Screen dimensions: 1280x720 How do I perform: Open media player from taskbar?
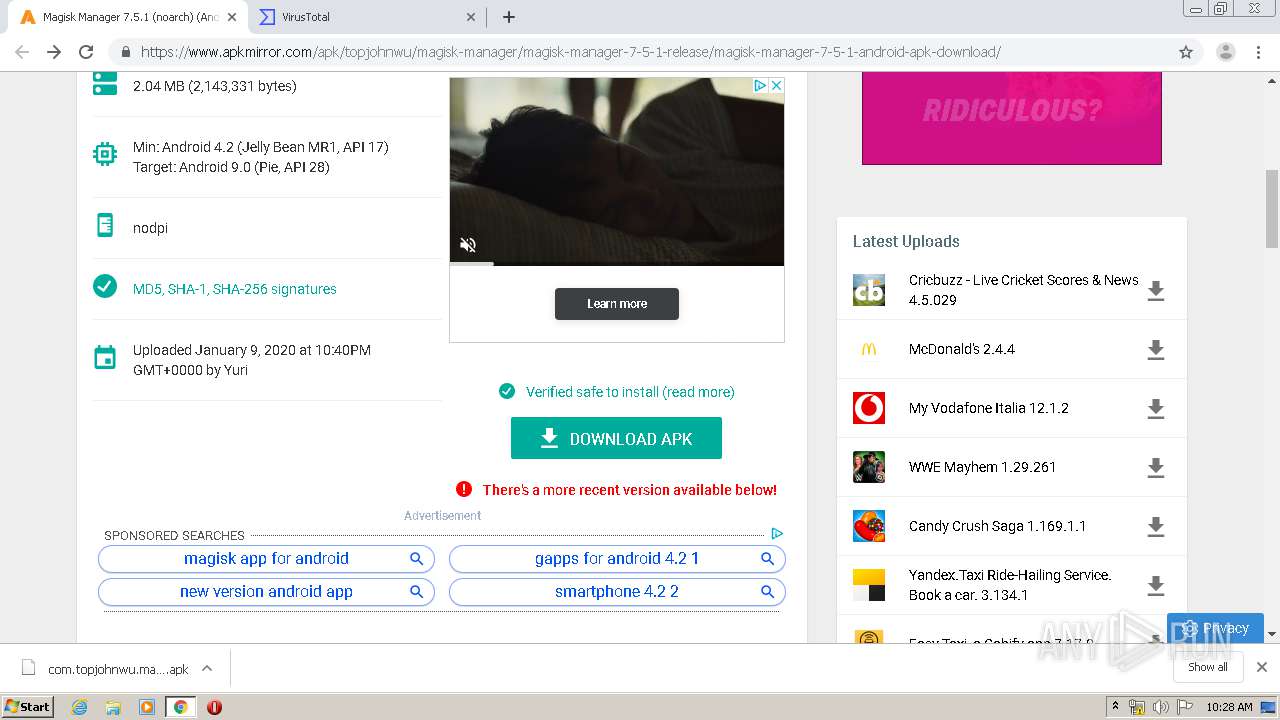147,707
